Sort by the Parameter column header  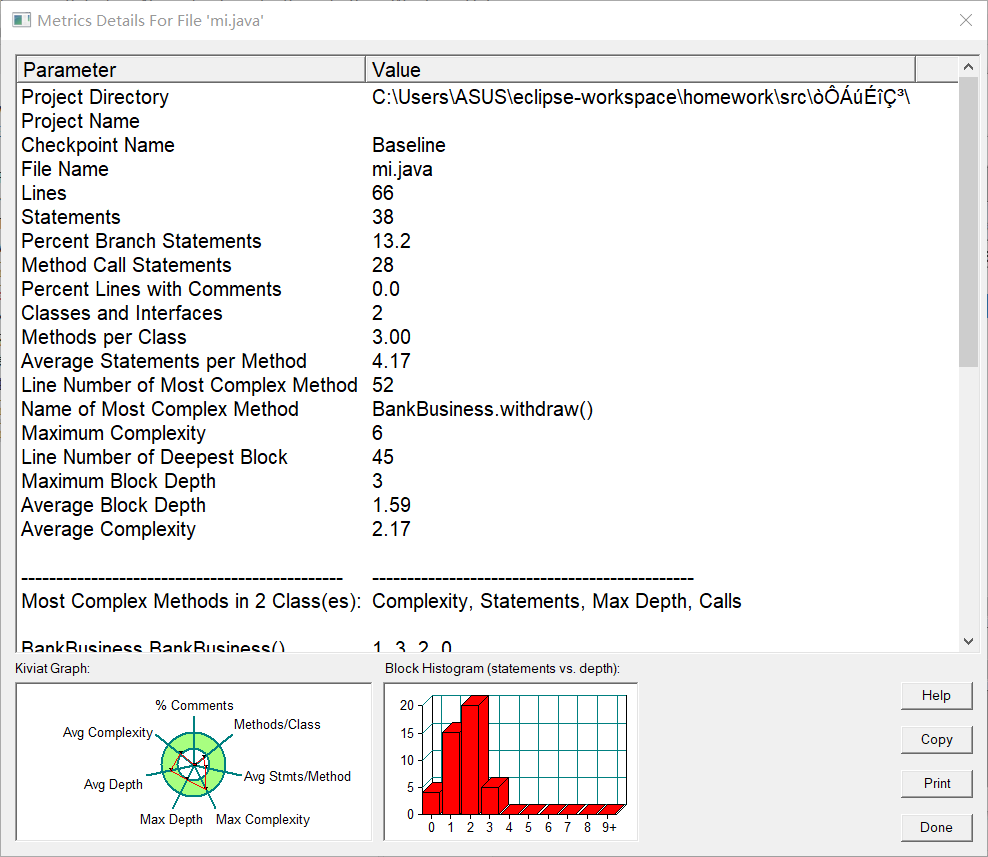tap(191, 69)
